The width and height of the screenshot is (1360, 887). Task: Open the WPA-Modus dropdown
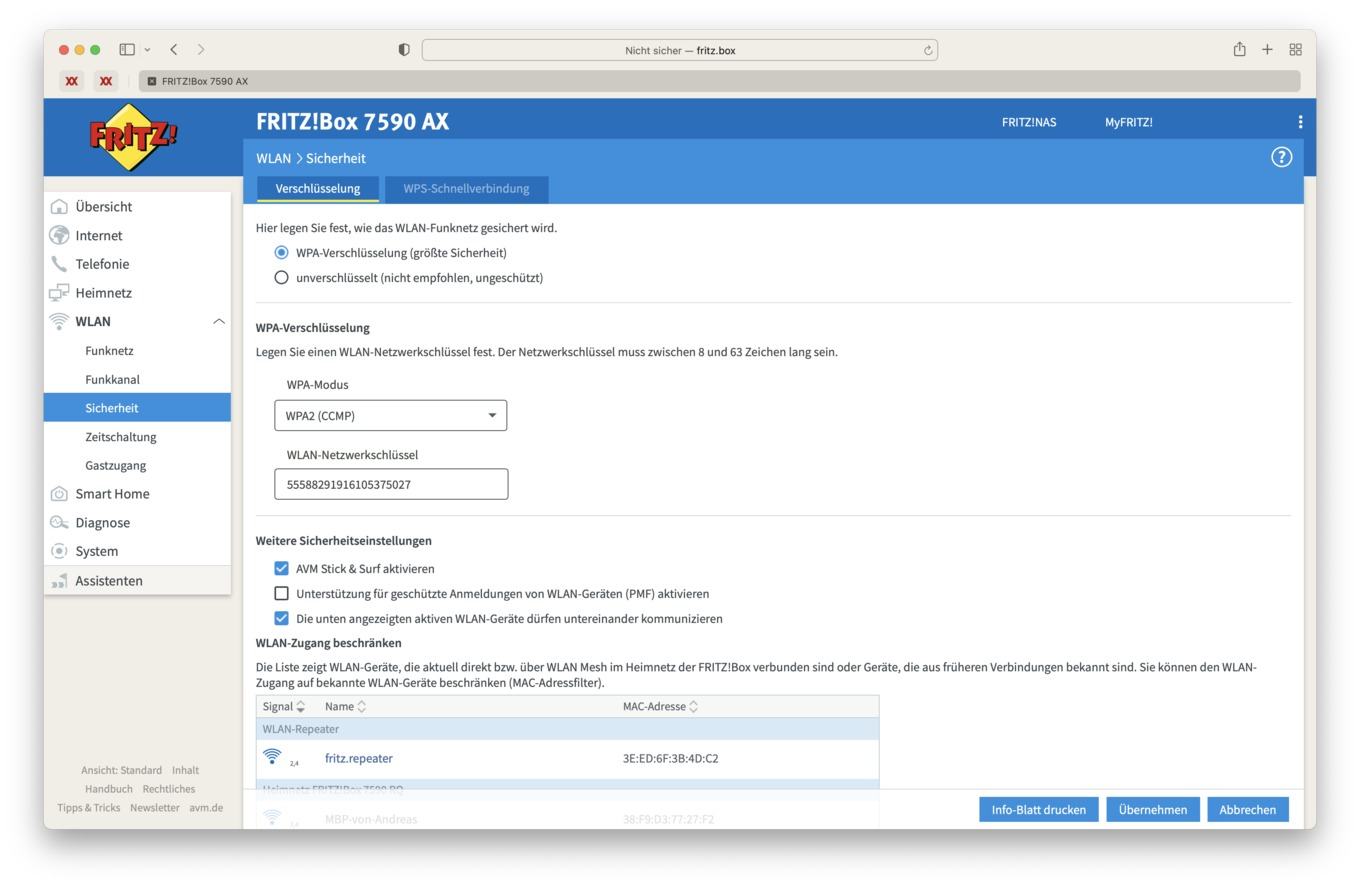pos(391,416)
